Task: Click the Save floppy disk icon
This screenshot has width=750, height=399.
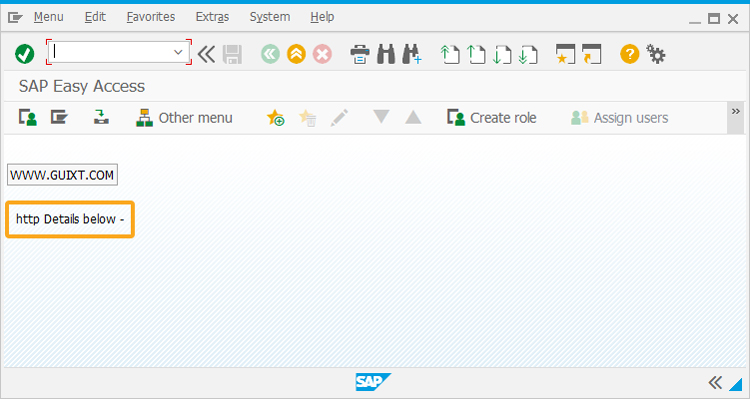Action: (232, 54)
